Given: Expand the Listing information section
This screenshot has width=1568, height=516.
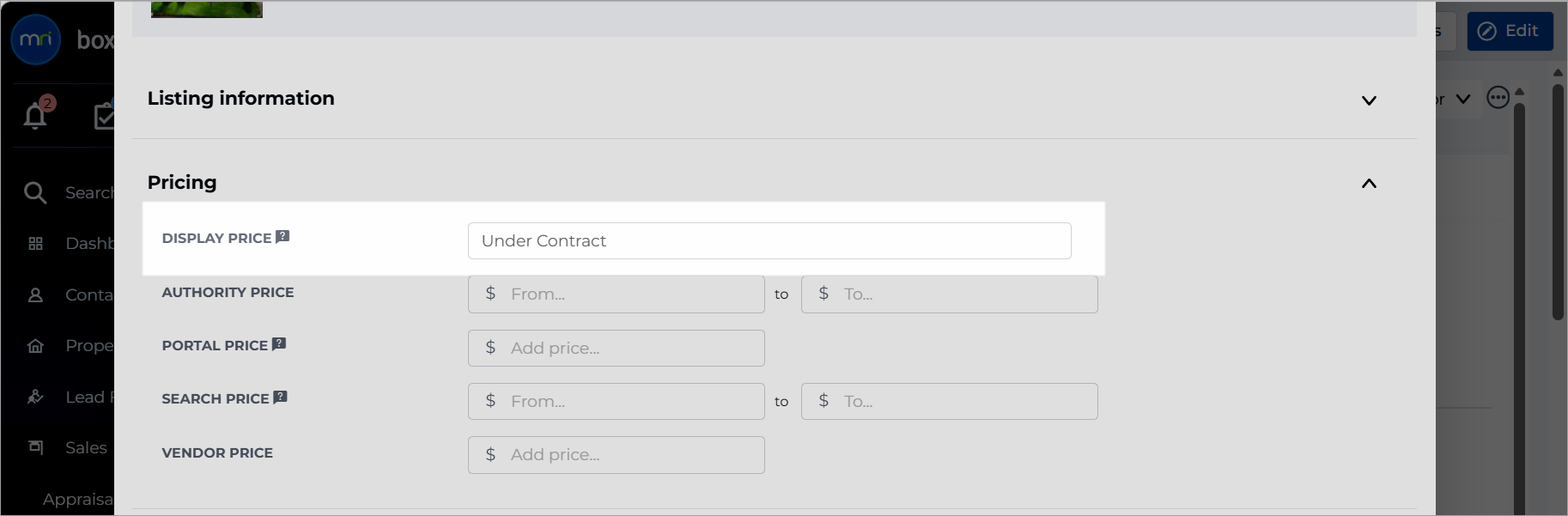Looking at the screenshot, I should [x=1369, y=100].
